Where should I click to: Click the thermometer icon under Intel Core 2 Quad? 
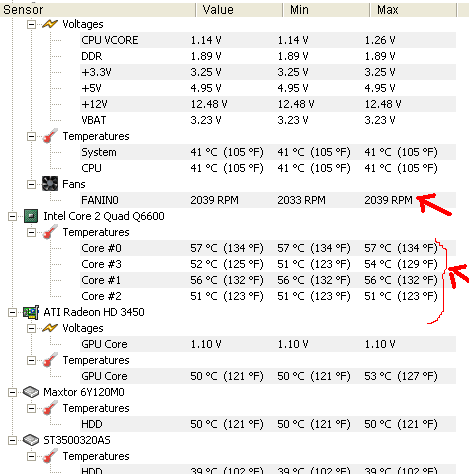pos(50,232)
